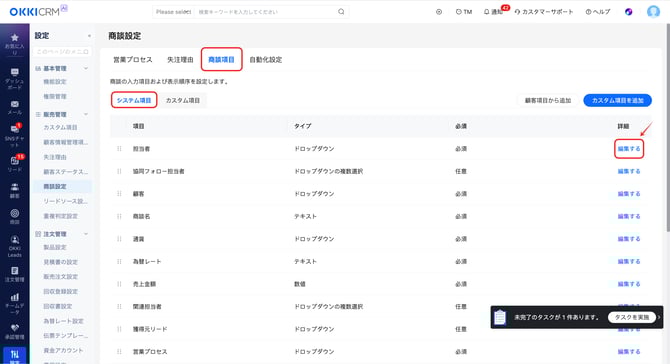The image size is (670, 364).
Task: Click カスタム項目を追加 button
Action: [617, 100]
